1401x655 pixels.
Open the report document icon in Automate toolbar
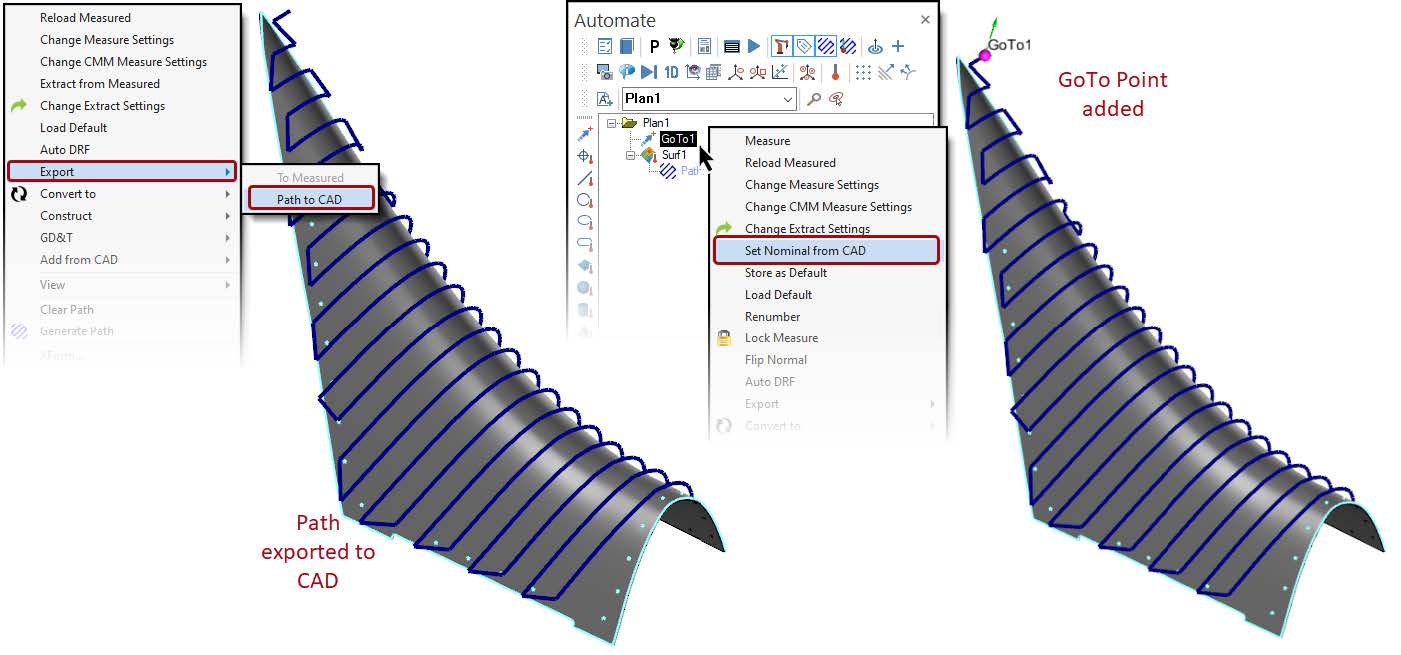point(704,46)
